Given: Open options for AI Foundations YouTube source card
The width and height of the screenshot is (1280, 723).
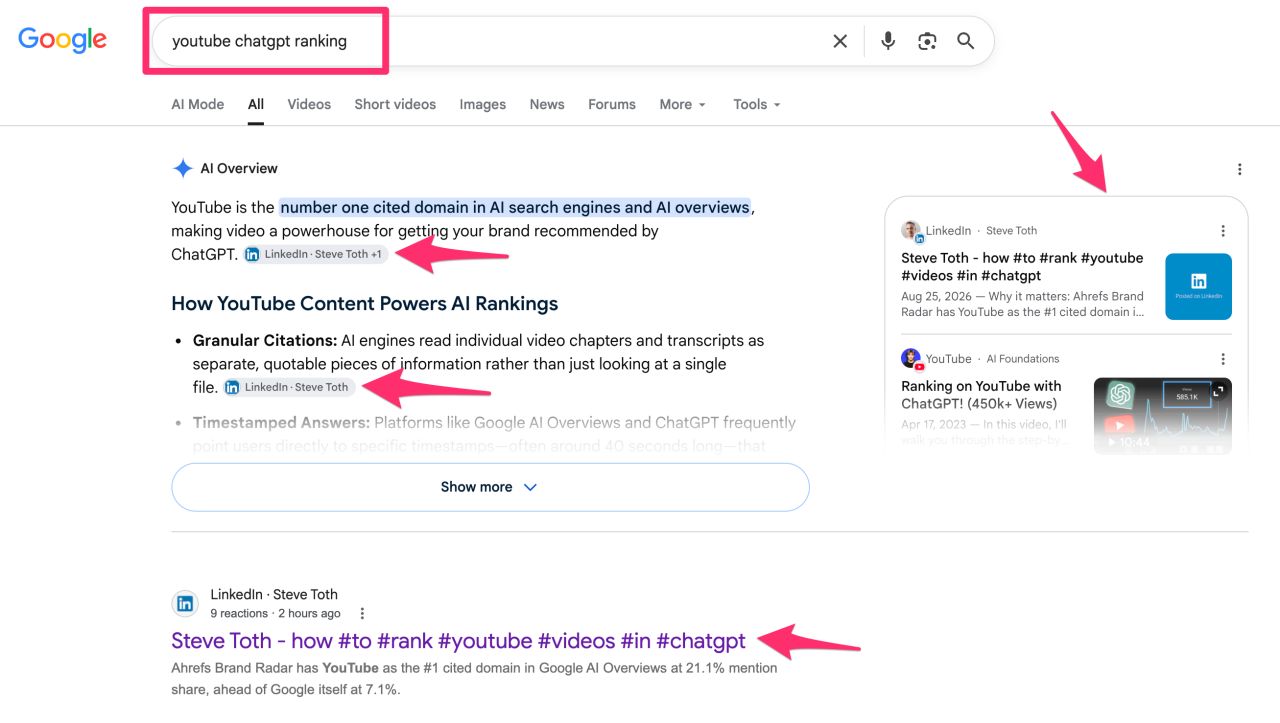Looking at the screenshot, I should (1222, 359).
